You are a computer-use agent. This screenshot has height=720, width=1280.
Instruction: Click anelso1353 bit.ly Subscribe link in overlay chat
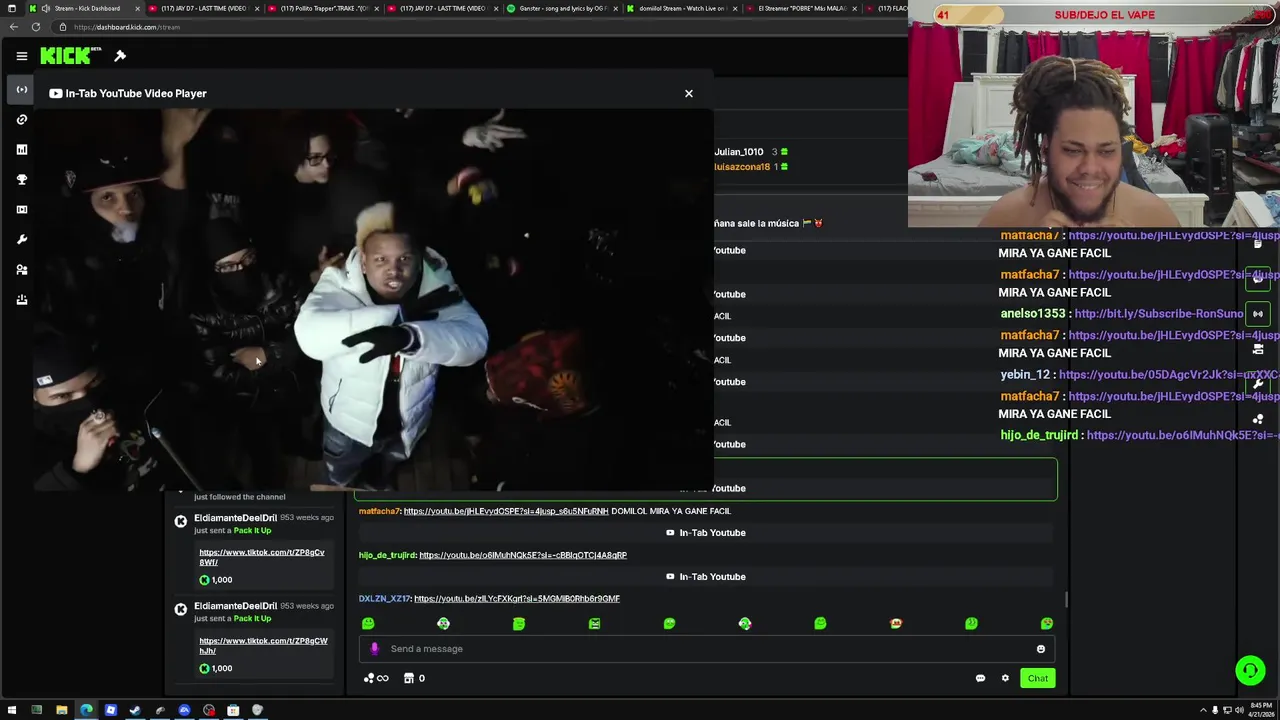1159,314
